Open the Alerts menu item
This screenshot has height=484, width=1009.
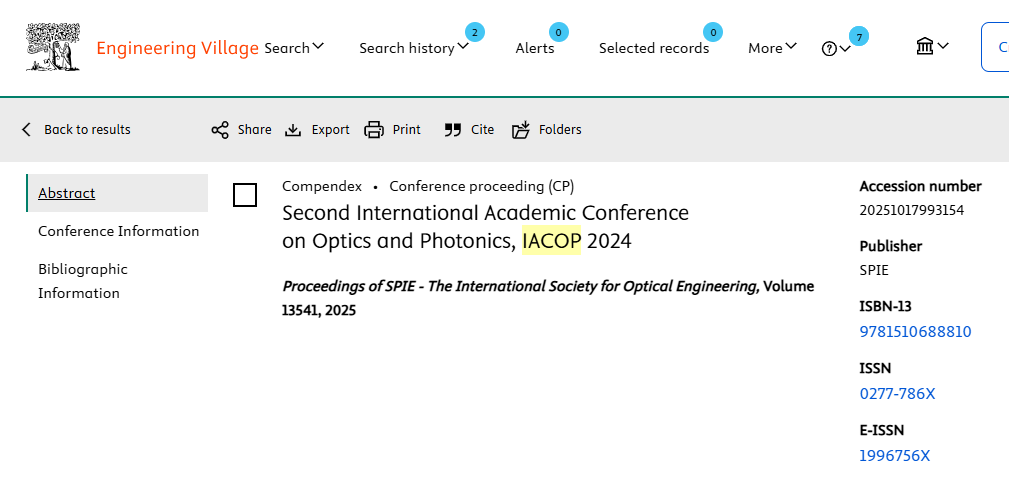(535, 48)
